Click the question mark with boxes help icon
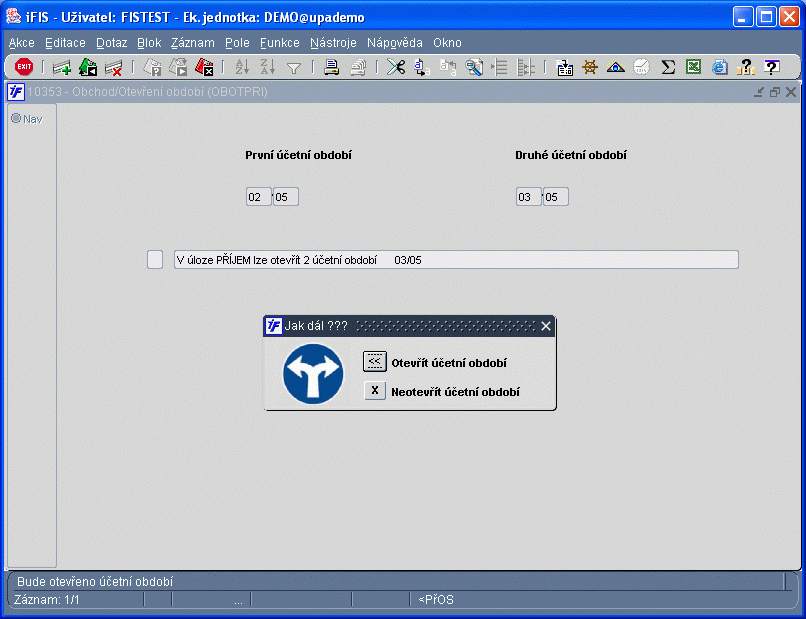806x619 pixels. (745, 67)
